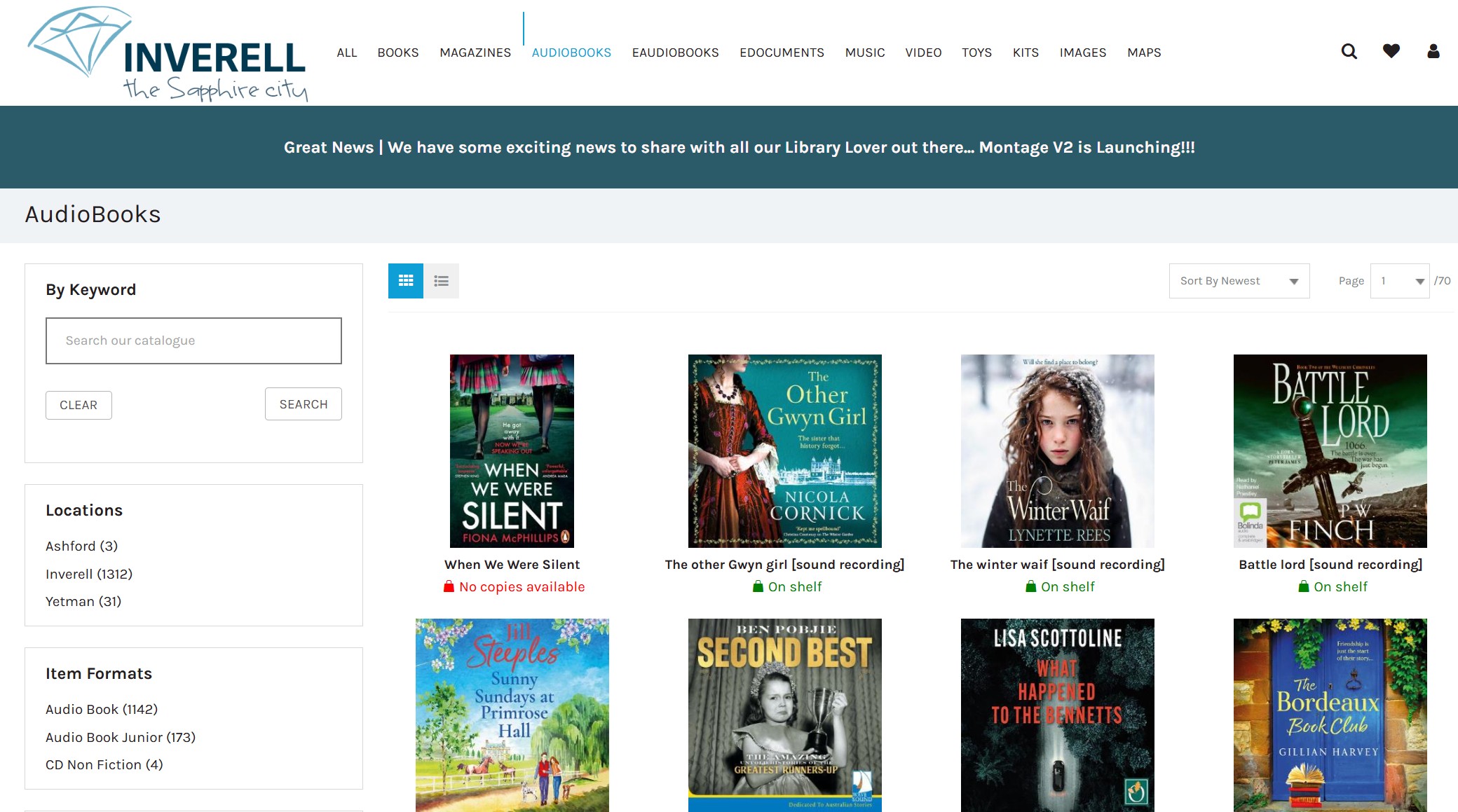Click the When We Were Silent title

512,565
